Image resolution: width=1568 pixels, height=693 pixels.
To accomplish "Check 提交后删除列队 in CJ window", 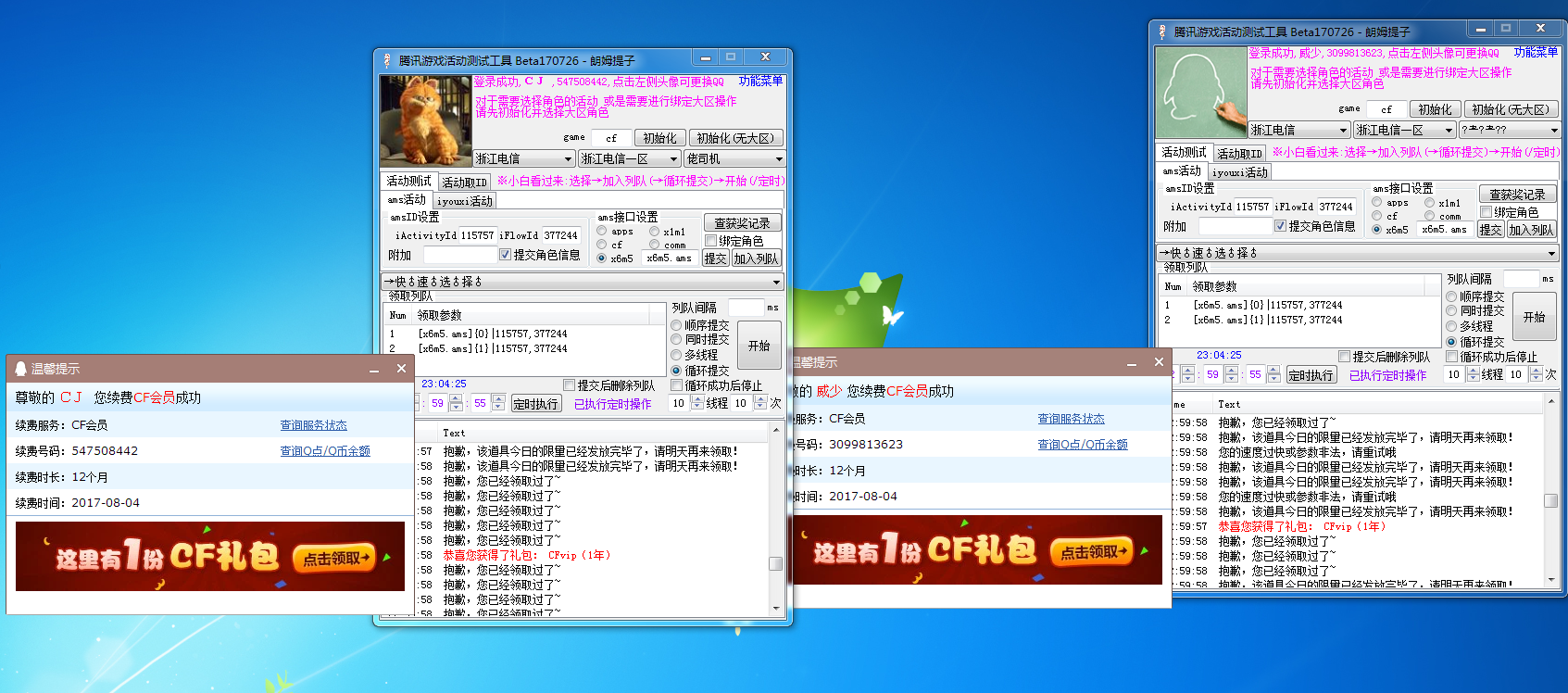I will 570,385.
